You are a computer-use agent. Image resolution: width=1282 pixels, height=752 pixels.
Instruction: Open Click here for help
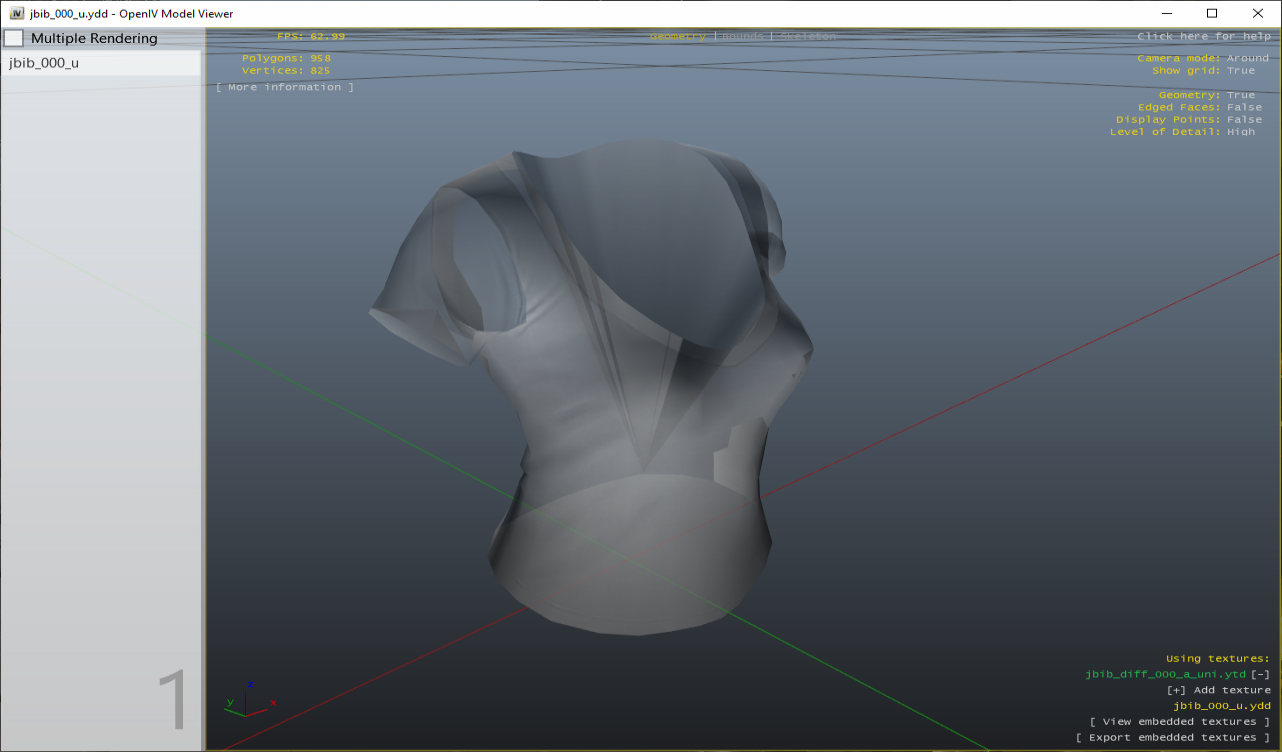point(1204,36)
